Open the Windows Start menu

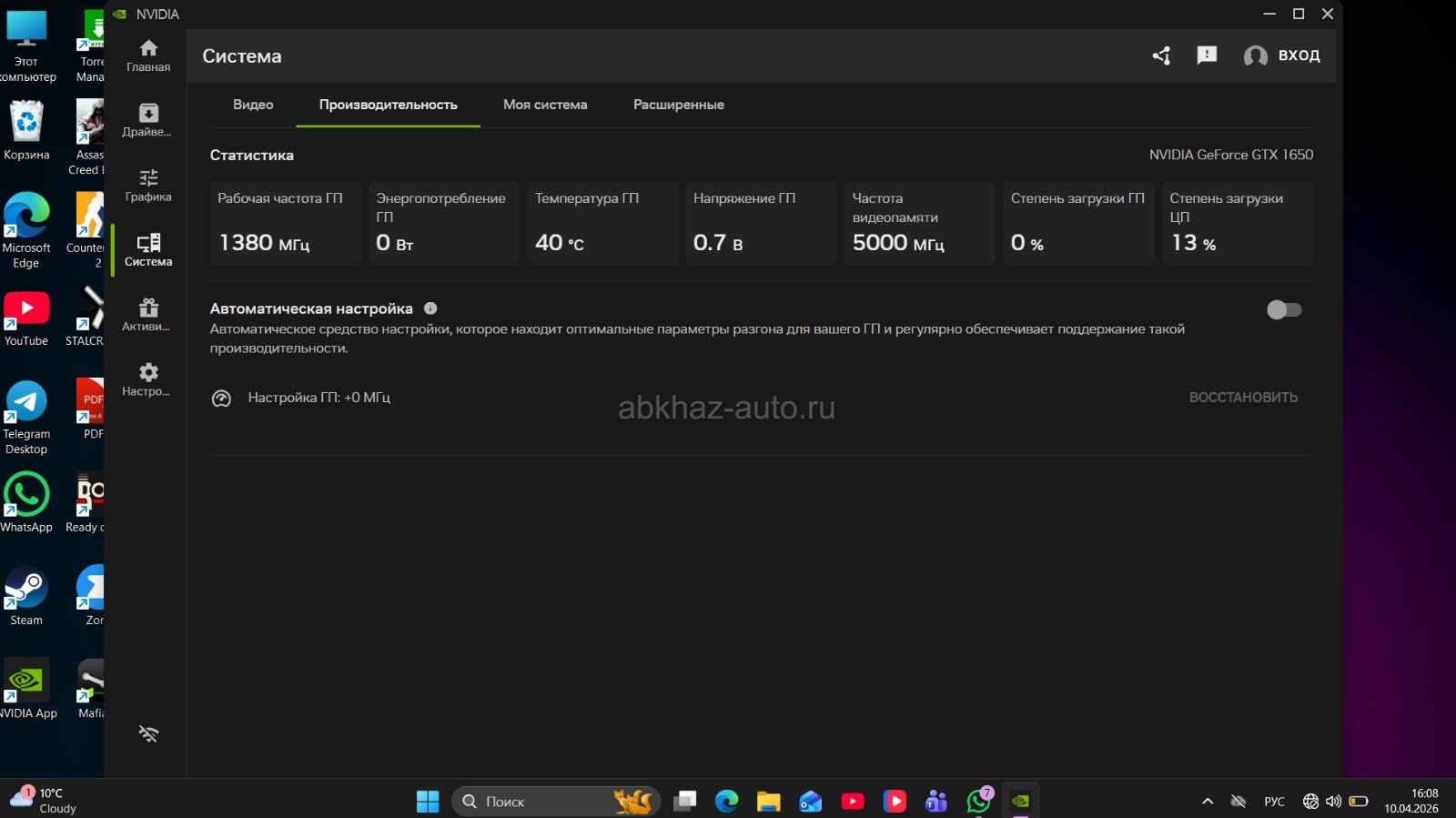(x=428, y=802)
